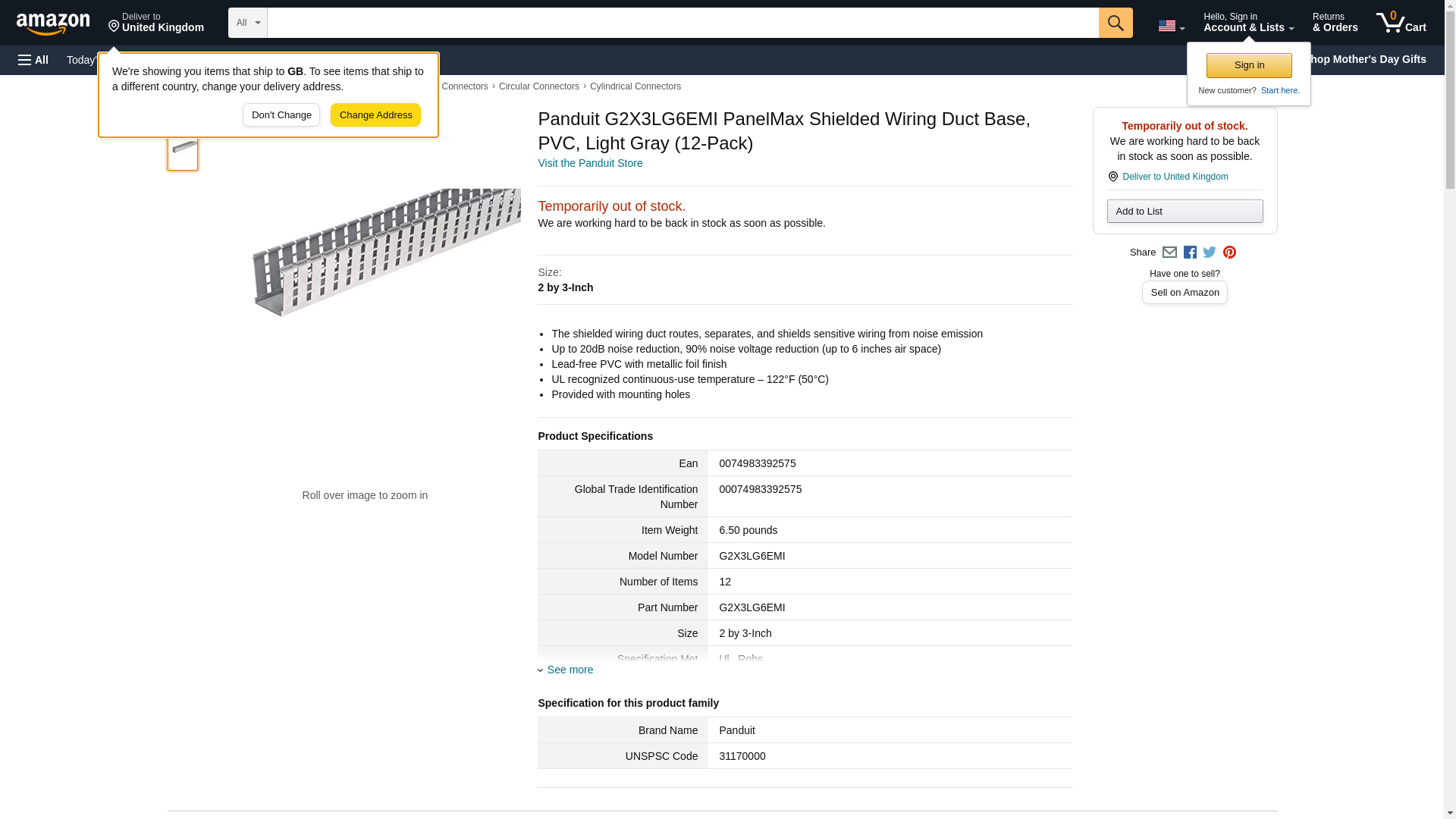Share product on Twitter
The image size is (1456, 819).
tap(1210, 253)
